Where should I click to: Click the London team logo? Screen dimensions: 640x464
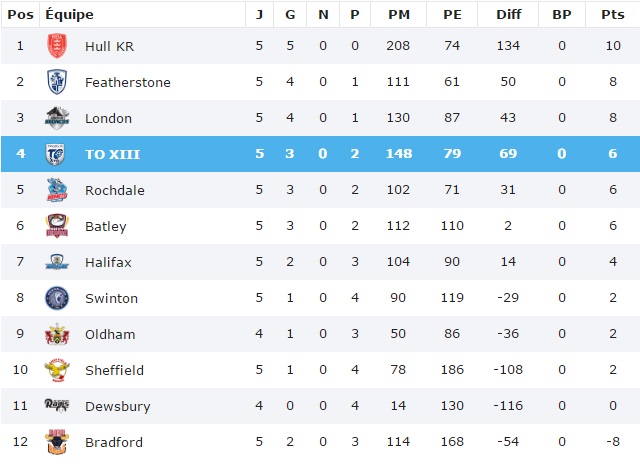[57, 118]
